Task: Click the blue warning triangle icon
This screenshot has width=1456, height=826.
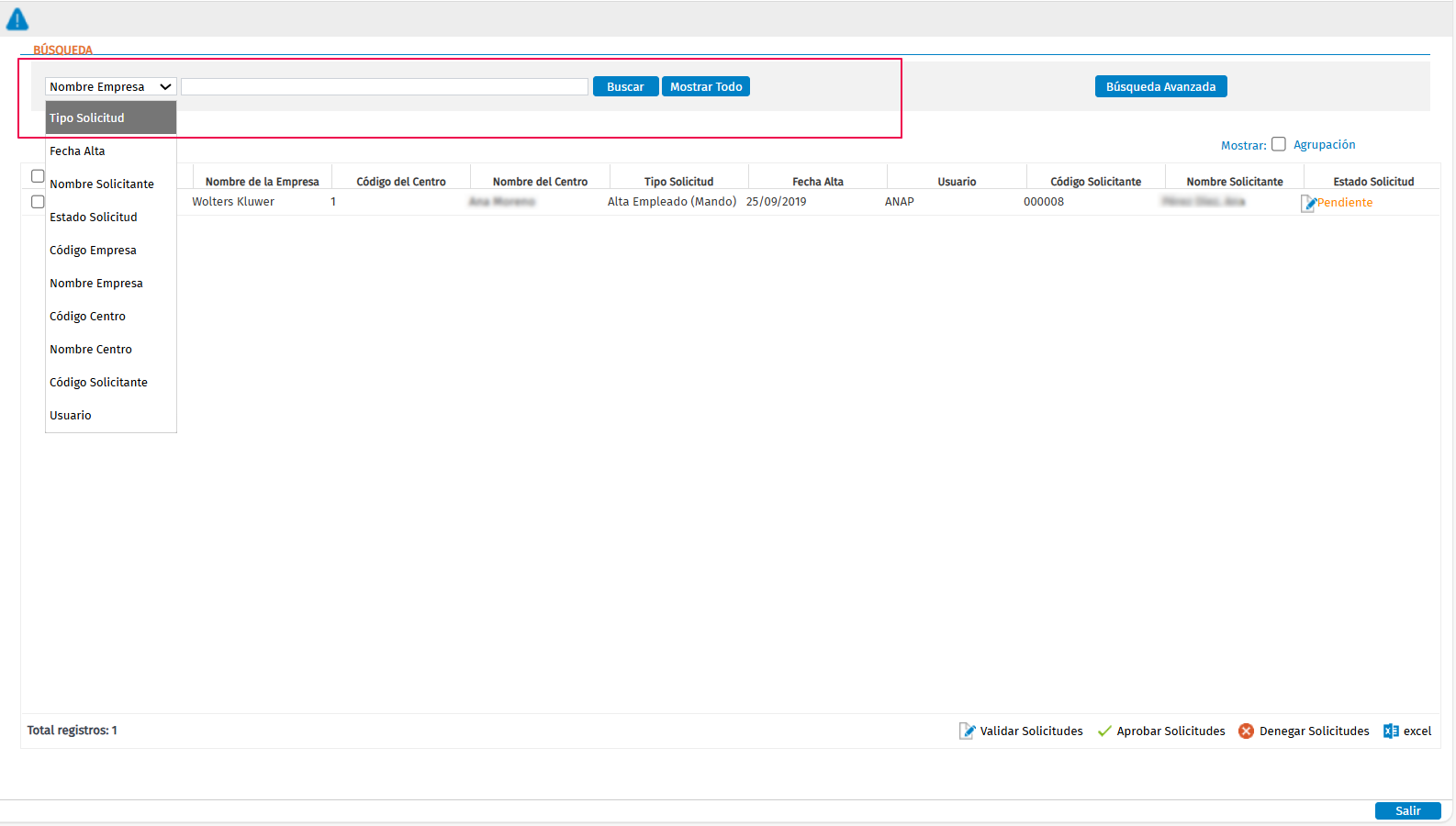Action: click(x=17, y=19)
